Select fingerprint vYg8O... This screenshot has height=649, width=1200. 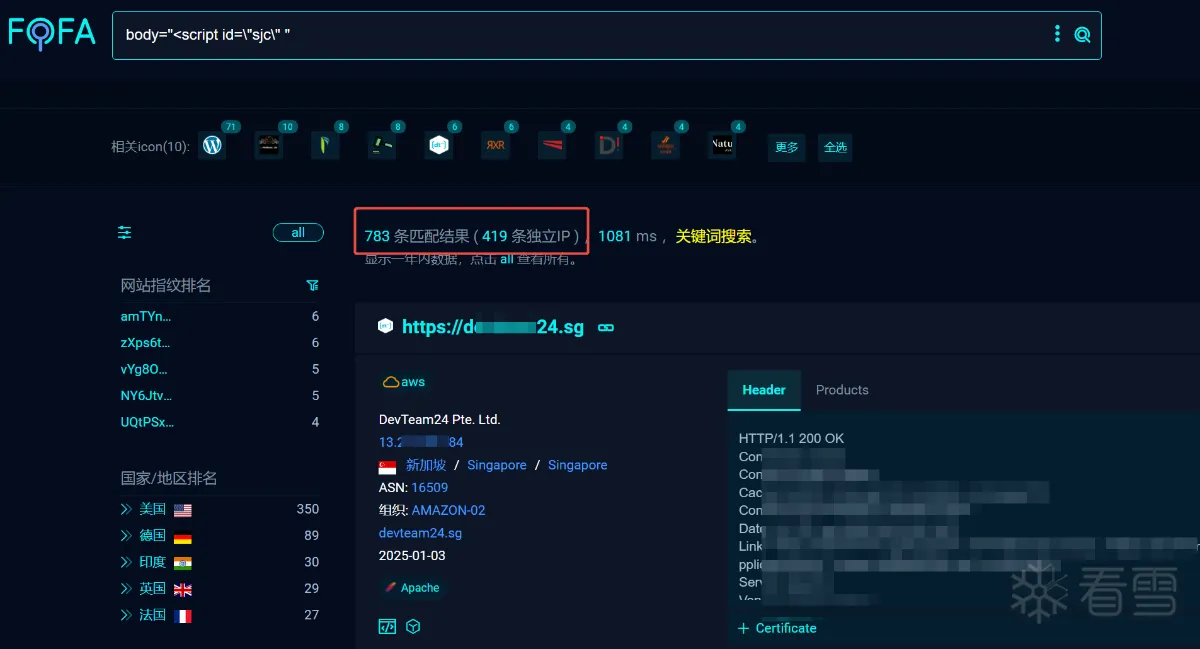point(144,369)
